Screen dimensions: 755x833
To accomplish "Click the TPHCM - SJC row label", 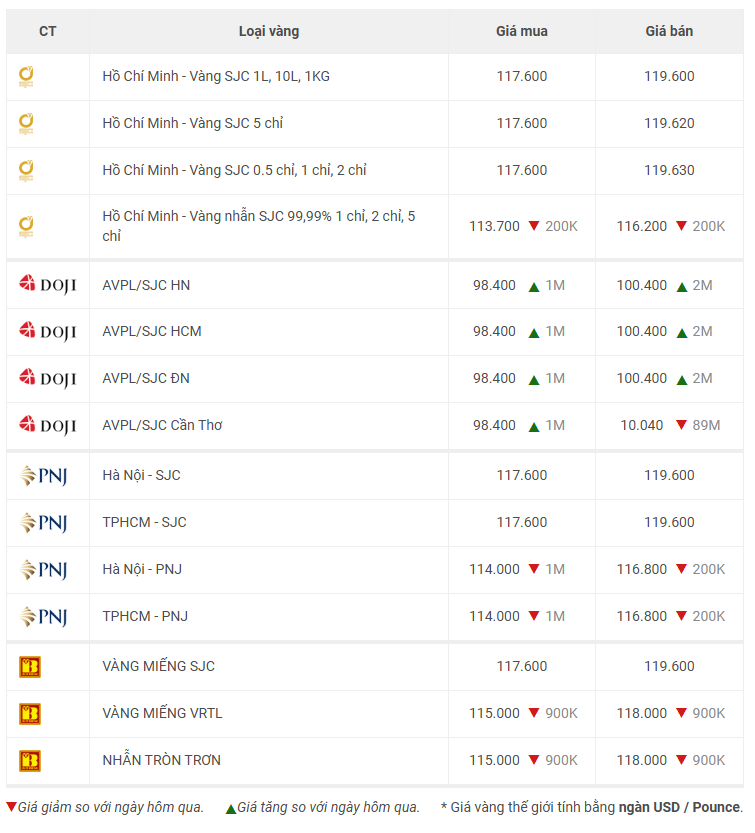I will click(144, 522).
